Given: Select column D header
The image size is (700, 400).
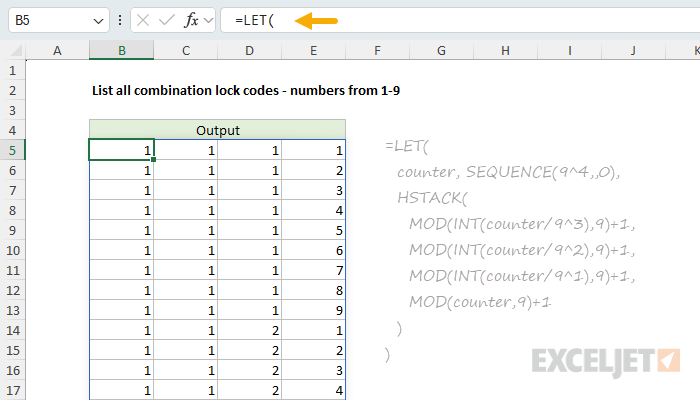Looking at the screenshot, I should [250, 50].
